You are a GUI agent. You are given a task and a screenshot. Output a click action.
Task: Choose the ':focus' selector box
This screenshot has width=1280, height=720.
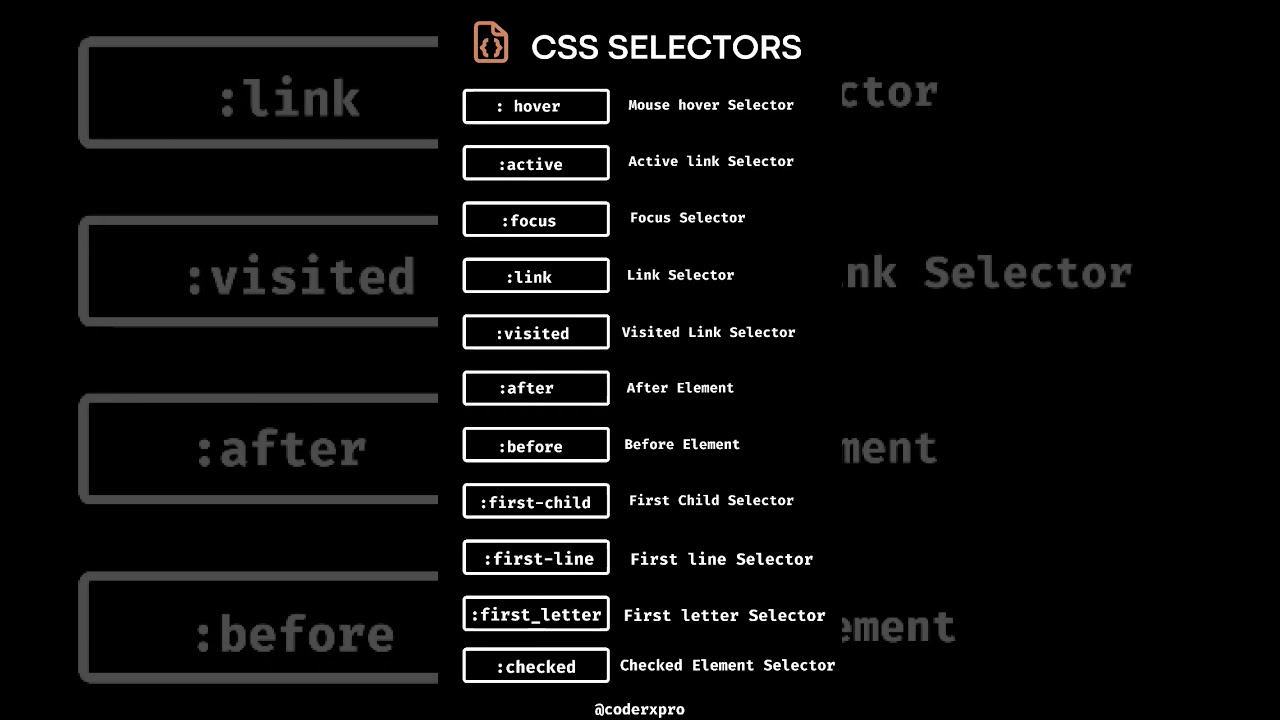536,220
